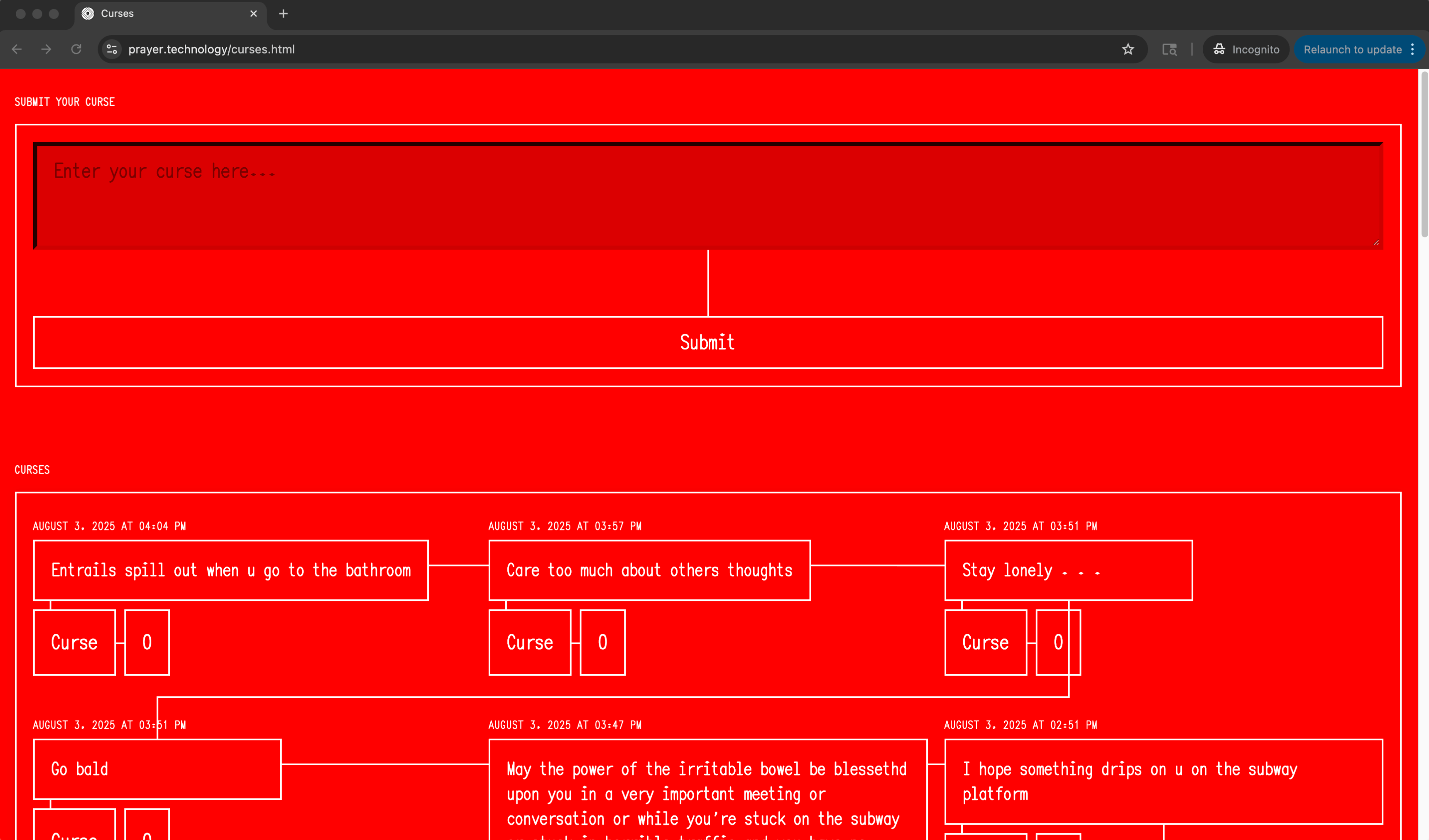Close the Curses tab
This screenshot has width=1429, height=840.
tap(254, 14)
